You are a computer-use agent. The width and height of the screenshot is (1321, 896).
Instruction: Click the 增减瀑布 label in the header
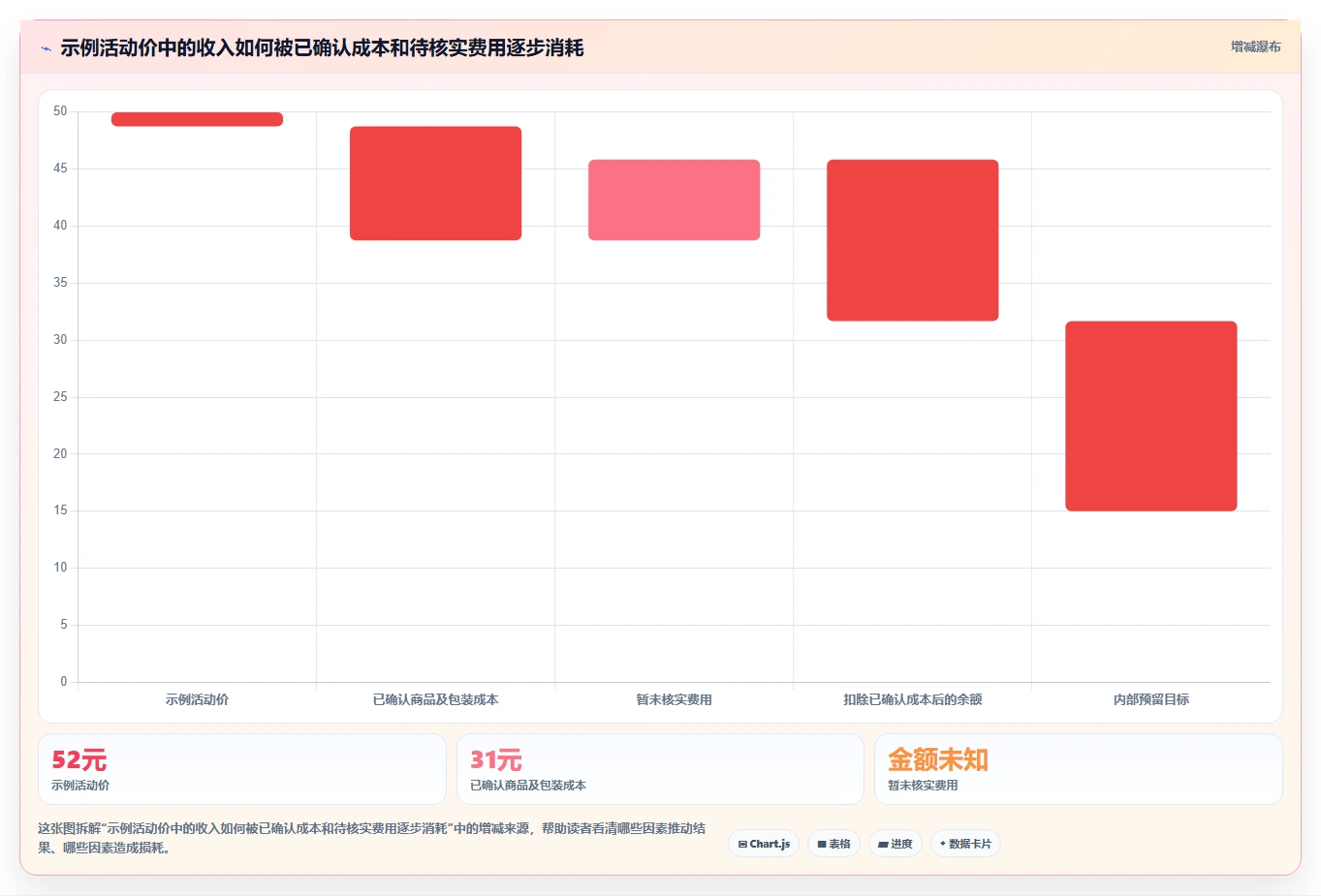[x=1255, y=46]
